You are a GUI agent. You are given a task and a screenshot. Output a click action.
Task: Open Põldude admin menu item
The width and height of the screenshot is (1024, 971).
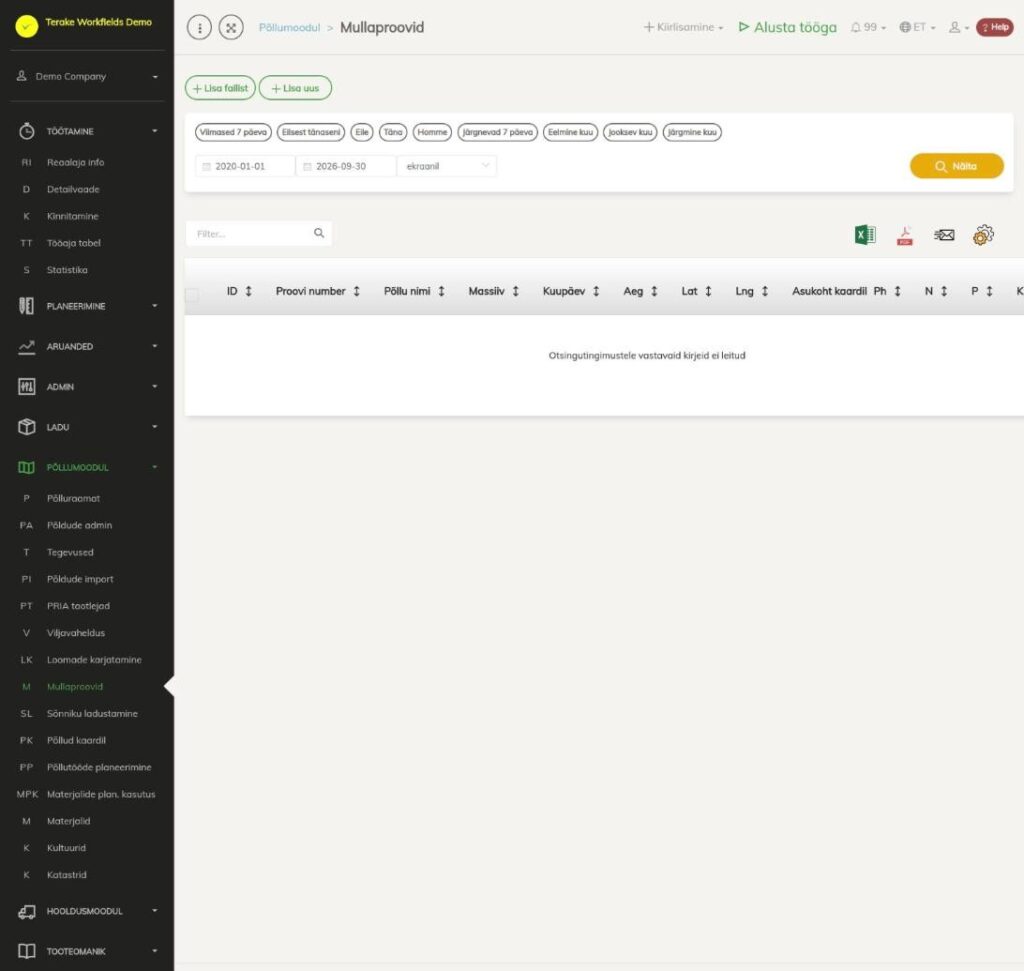point(79,525)
